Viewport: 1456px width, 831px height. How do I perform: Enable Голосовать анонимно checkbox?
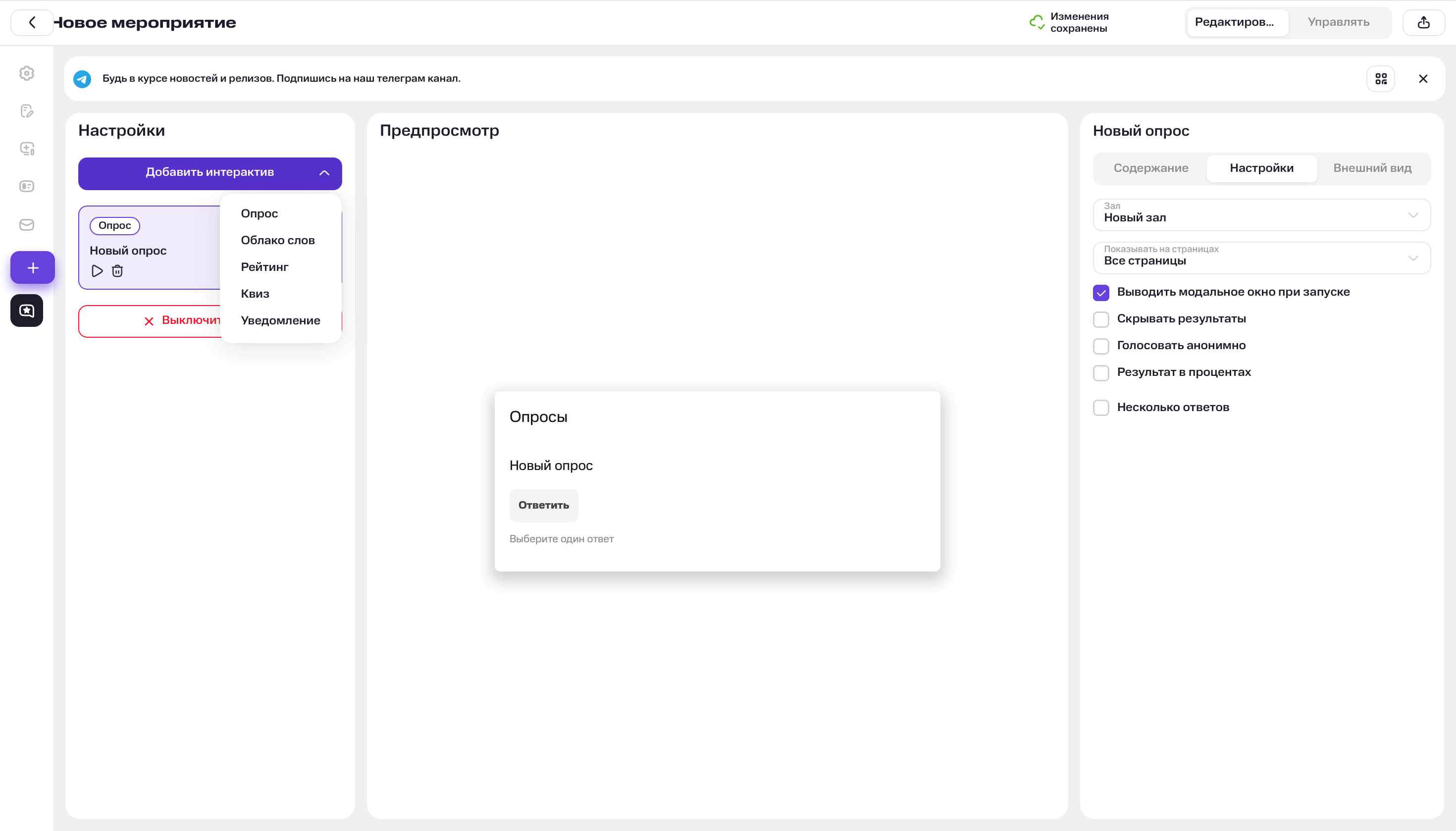[1101, 346]
